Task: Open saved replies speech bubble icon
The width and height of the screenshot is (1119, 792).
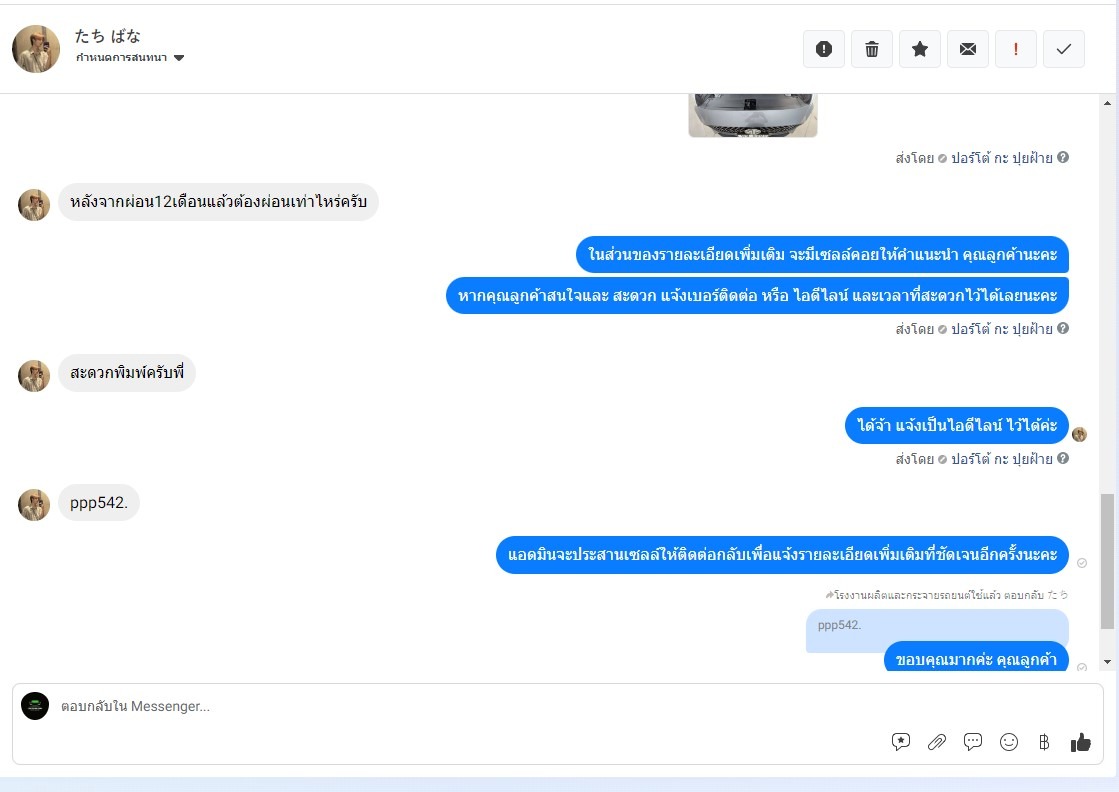Action: pos(973,742)
